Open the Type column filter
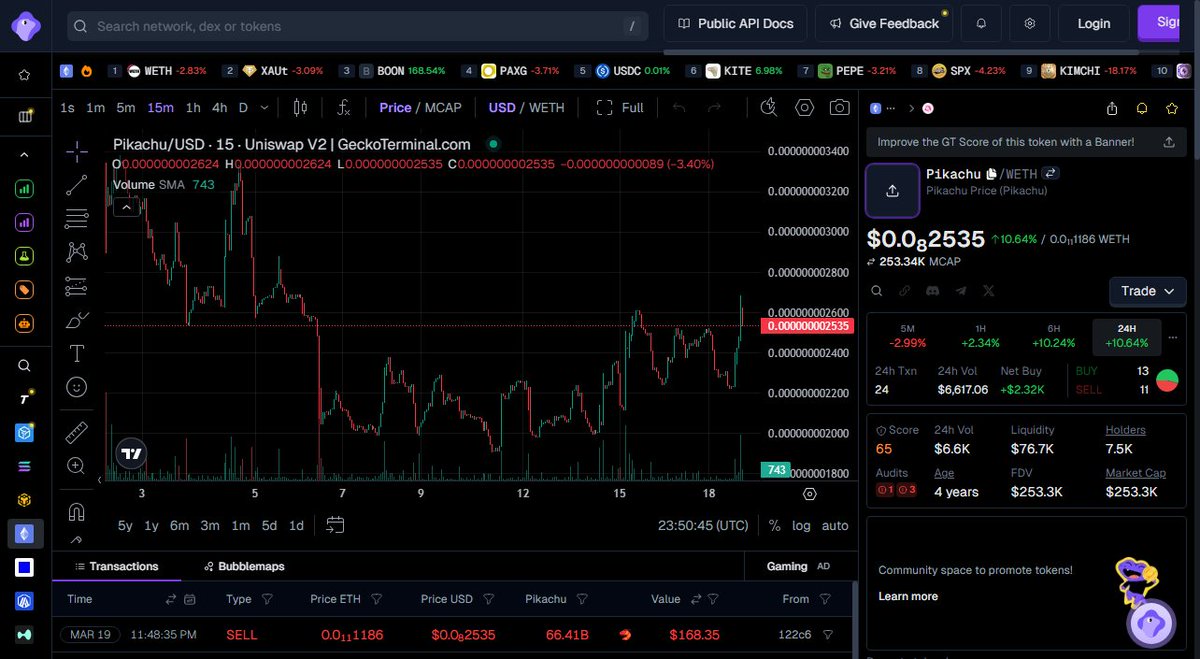 click(x=267, y=599)
